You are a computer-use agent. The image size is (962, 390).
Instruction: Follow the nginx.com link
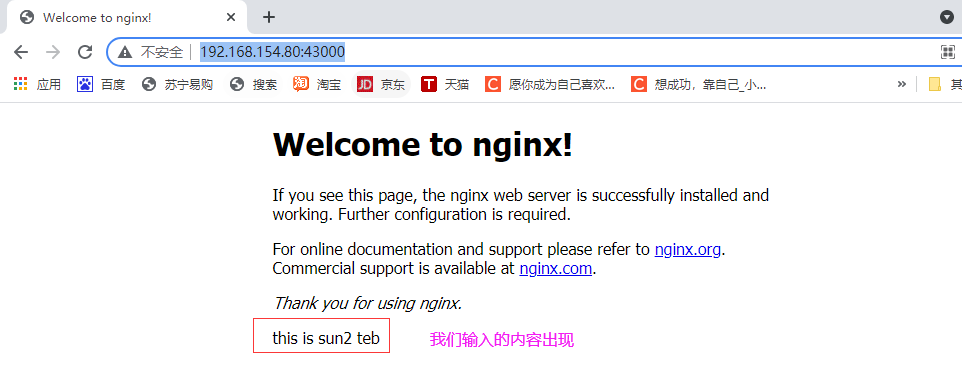555,269
